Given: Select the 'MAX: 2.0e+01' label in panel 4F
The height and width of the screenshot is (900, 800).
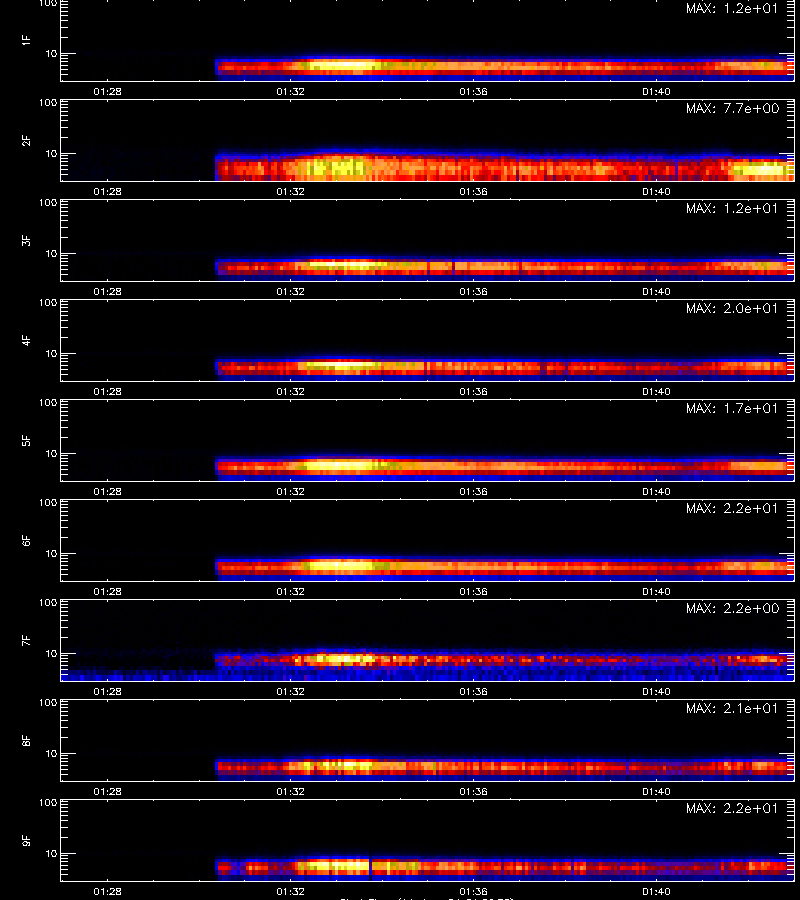Looking at the screenshot, I should pyautogui.click(x=732, y=308).
